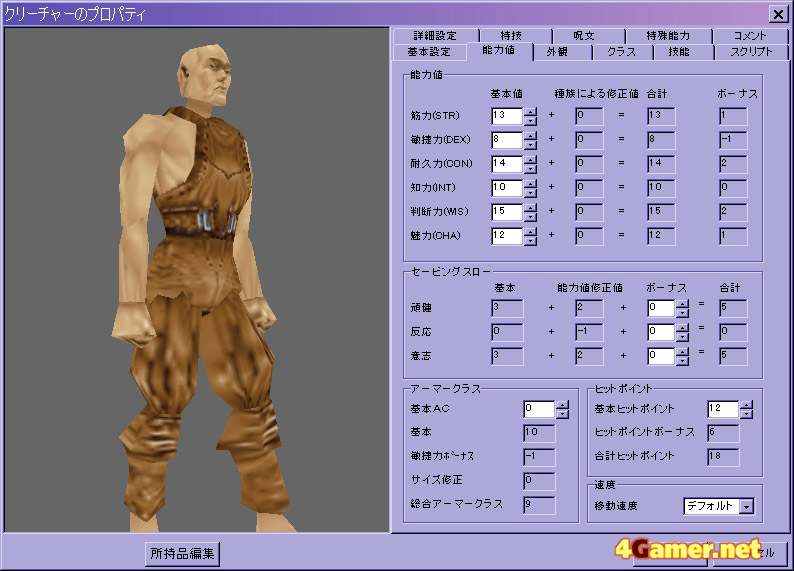Increase WIS base value with up arrow
The image size is (794, 571).
coord(530,208)
